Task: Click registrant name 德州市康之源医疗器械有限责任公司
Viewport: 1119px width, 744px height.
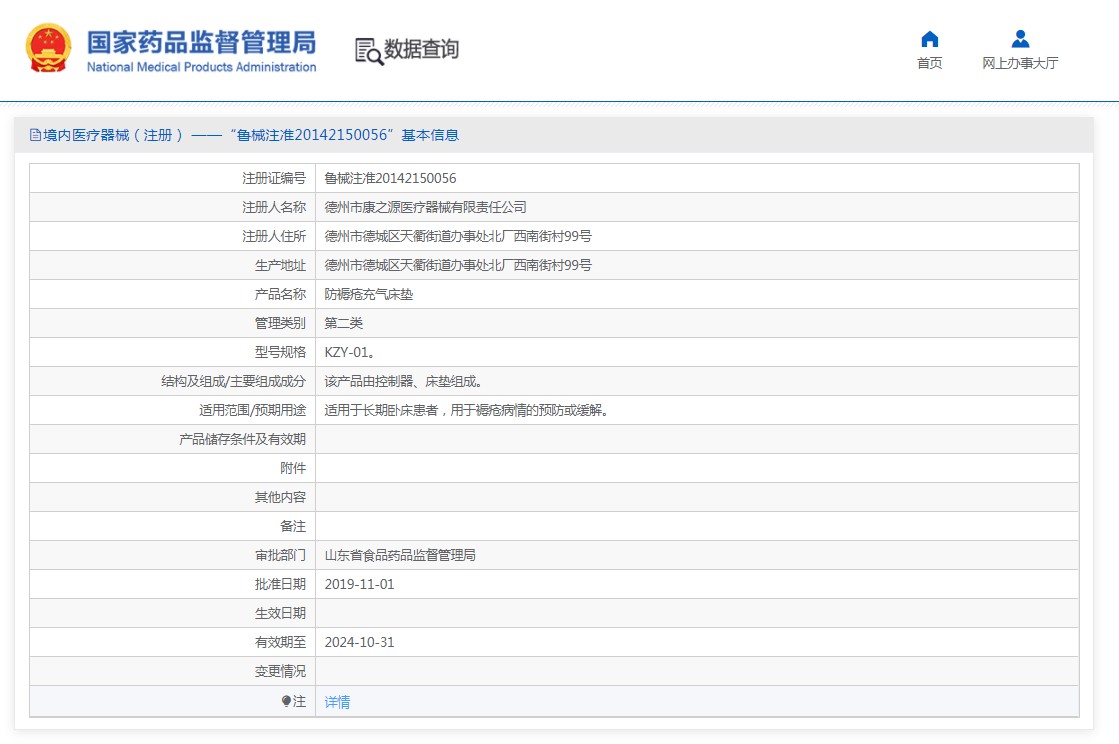Action: [x=425, y=207]
